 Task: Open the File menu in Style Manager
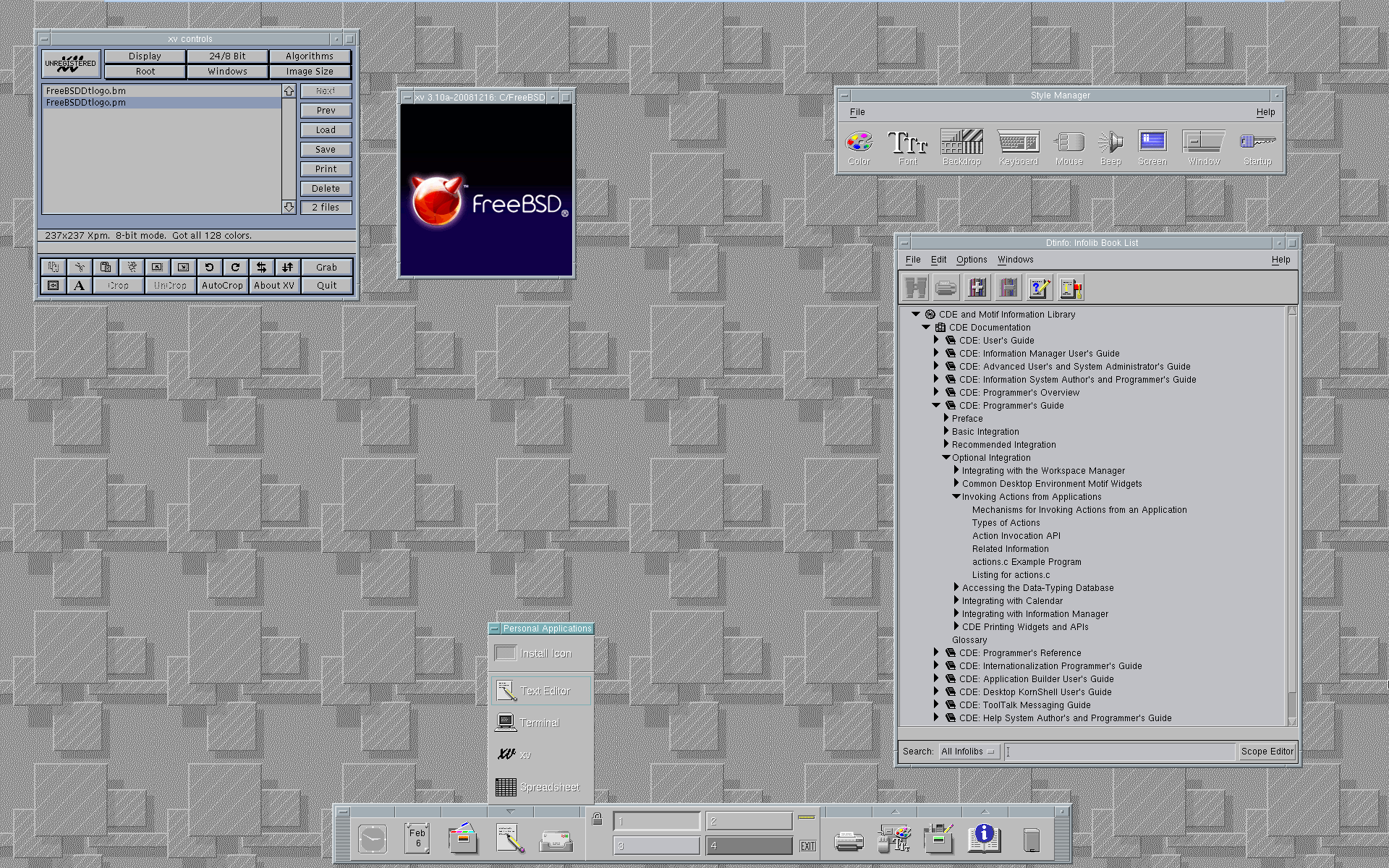[x=857, y=112]
